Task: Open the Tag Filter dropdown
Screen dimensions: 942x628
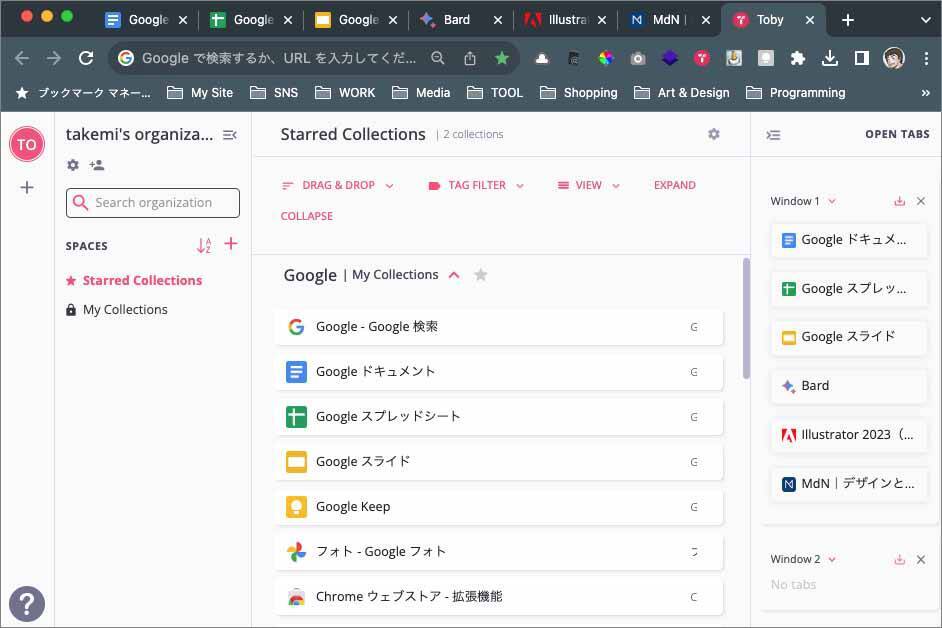Action: click(476, 185)
